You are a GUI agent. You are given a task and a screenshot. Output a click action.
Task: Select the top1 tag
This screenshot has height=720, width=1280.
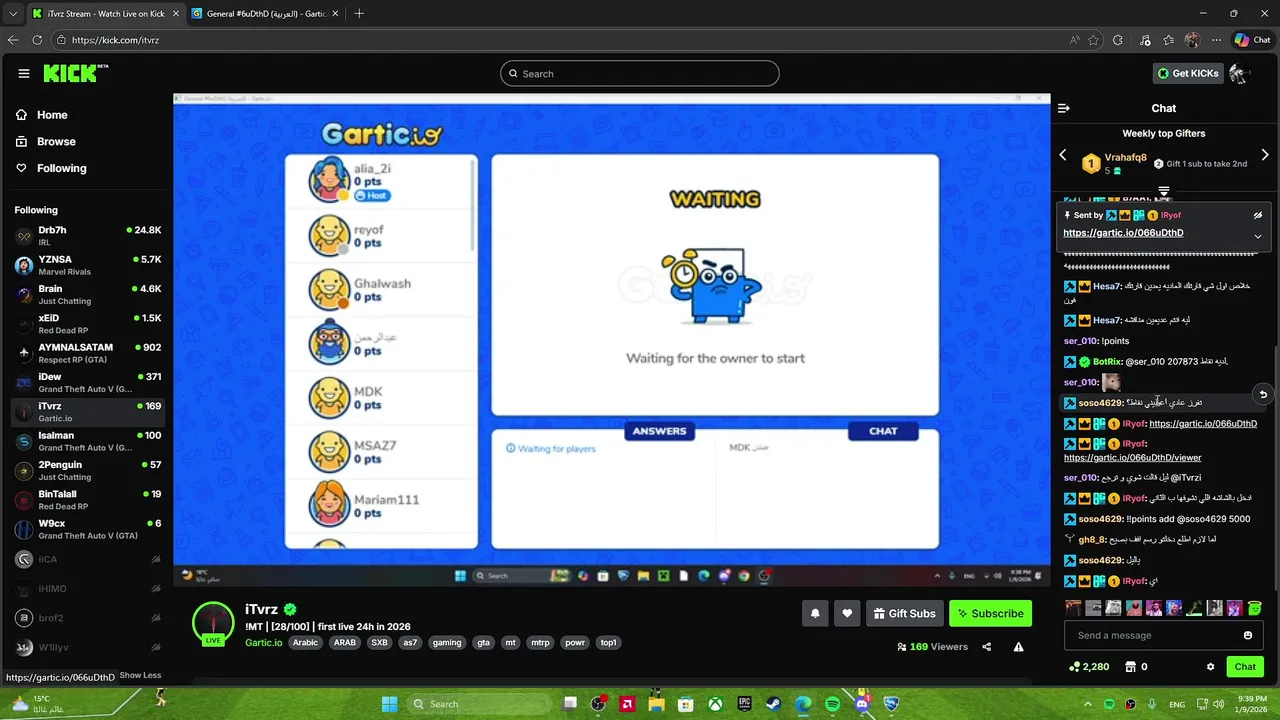tap(608, 642)
